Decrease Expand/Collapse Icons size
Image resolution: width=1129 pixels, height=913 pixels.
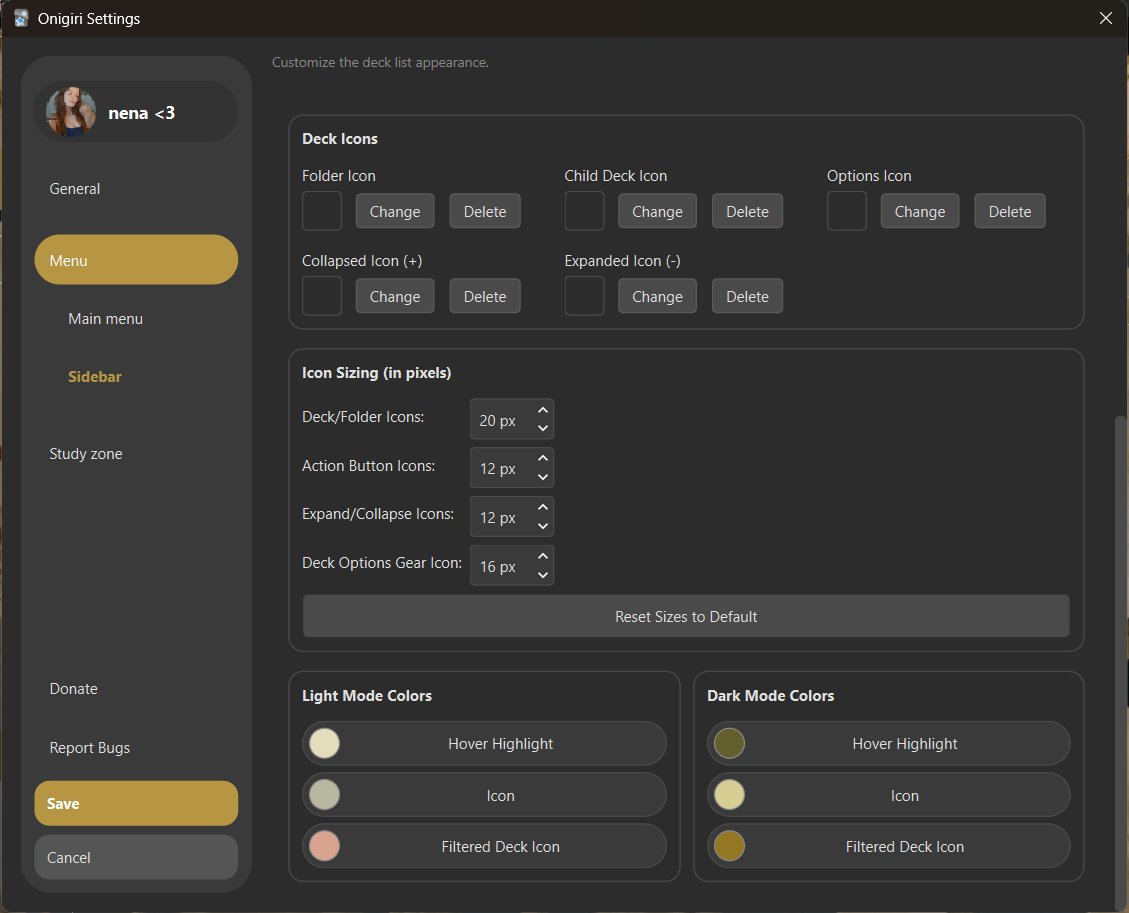point(543,526)
